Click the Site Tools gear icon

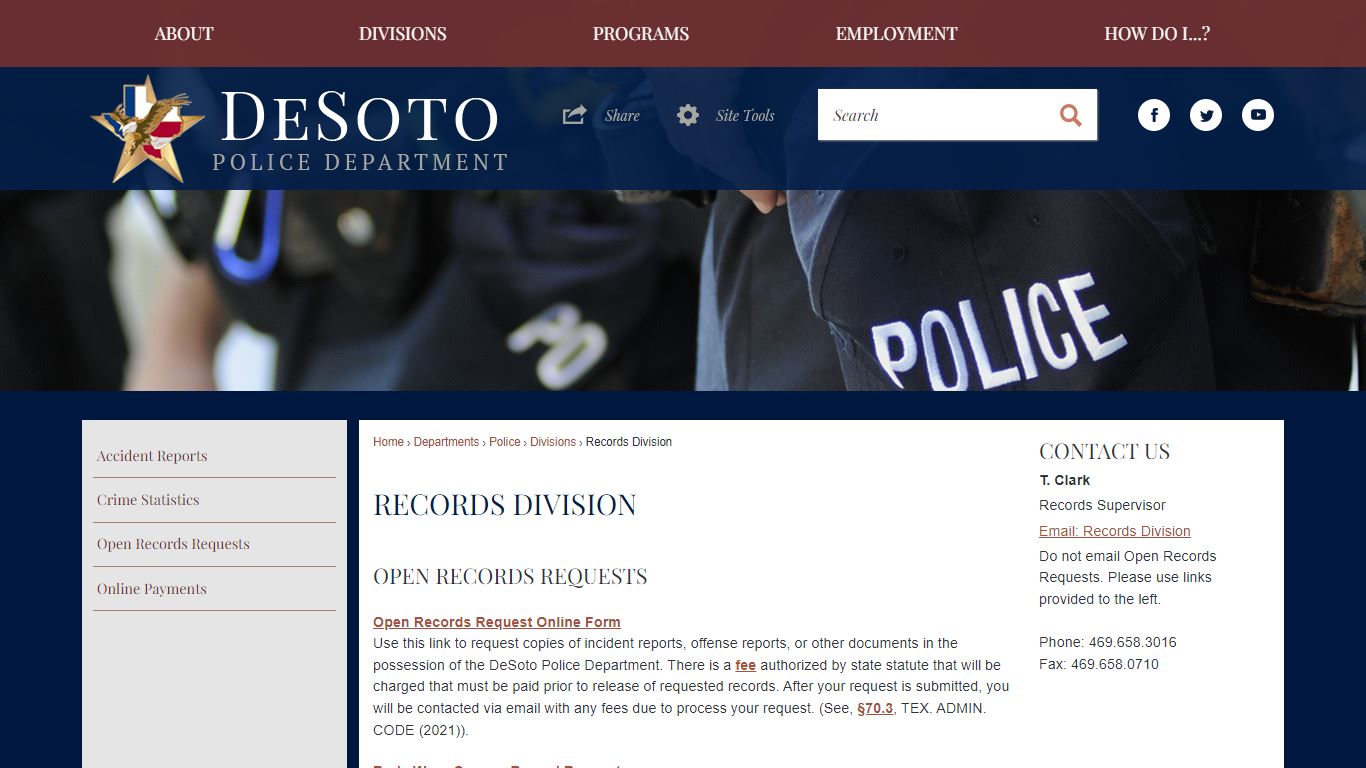pyautogui.click(x=688, y=115)
